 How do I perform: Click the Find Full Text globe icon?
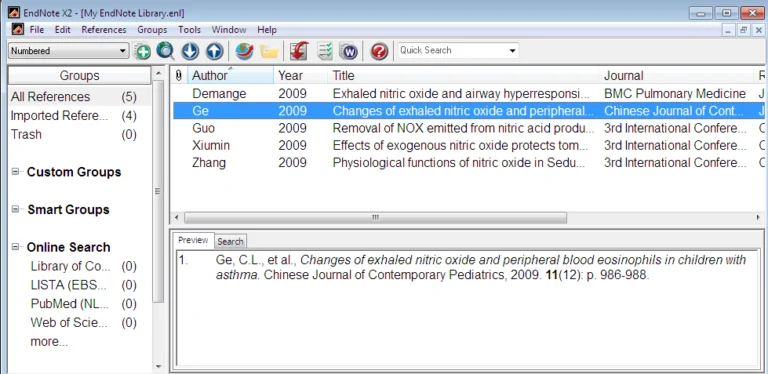tap(244, 51)
